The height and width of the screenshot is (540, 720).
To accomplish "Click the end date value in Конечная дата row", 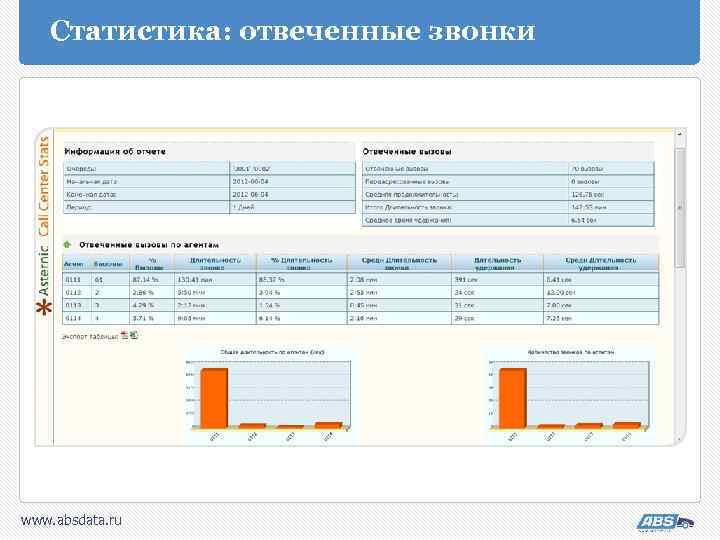I will 250,195.
